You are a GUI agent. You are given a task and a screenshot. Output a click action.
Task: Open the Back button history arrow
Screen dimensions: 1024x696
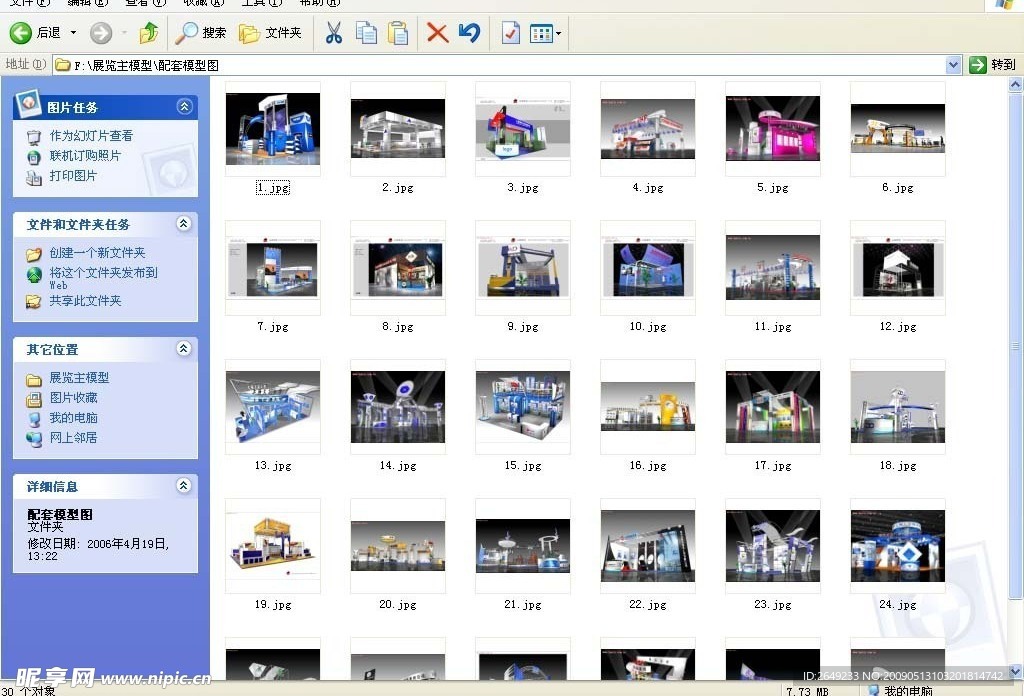point(73,33)
